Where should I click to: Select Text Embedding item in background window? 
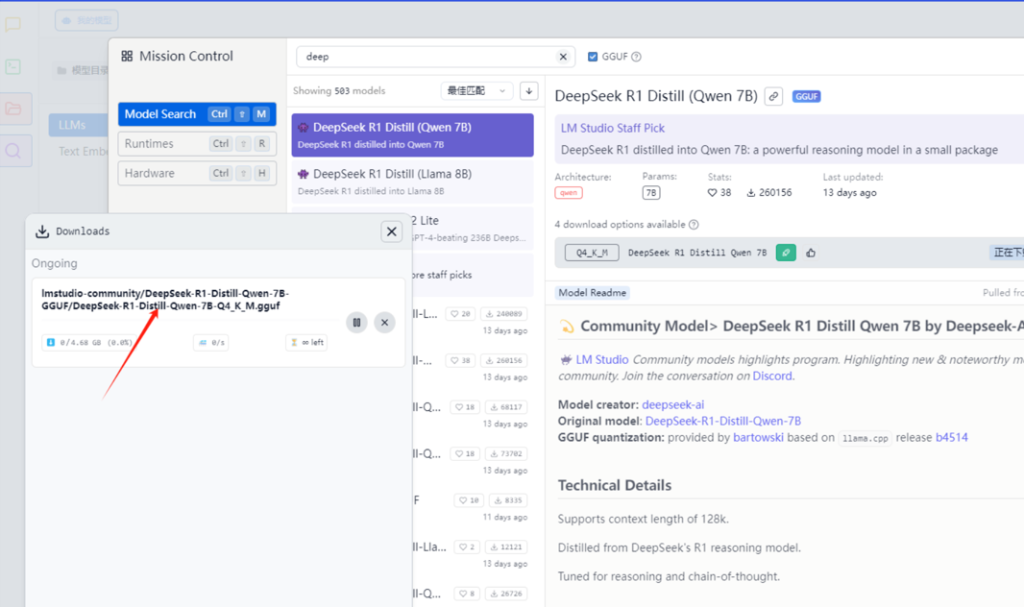click(x=83, y=152)
